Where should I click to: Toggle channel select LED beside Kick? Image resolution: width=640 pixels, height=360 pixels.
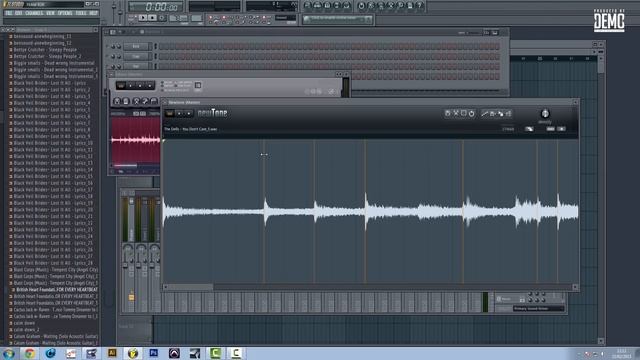click(155, 47)
